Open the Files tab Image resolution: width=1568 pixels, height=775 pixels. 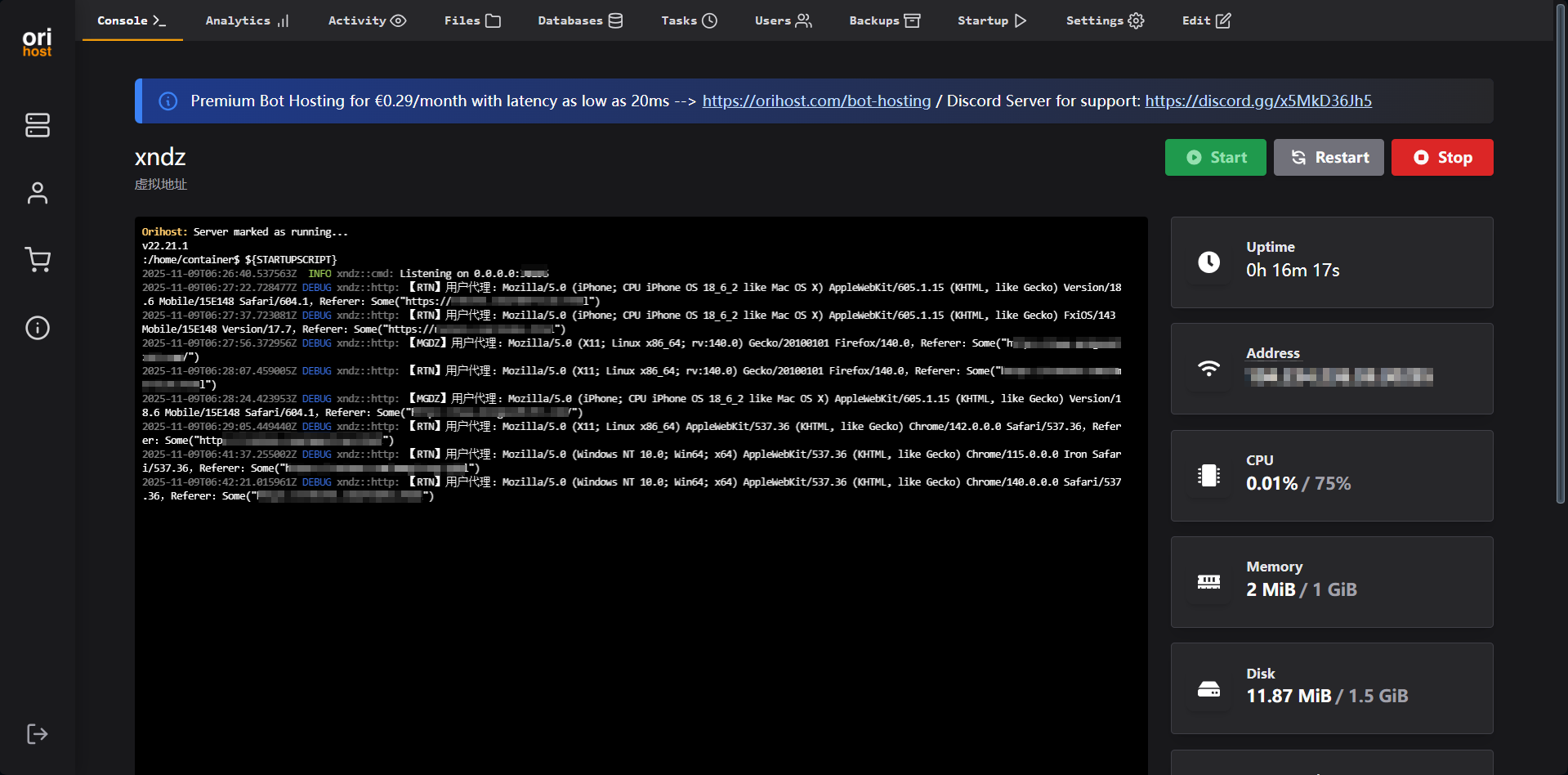point(472,20)
